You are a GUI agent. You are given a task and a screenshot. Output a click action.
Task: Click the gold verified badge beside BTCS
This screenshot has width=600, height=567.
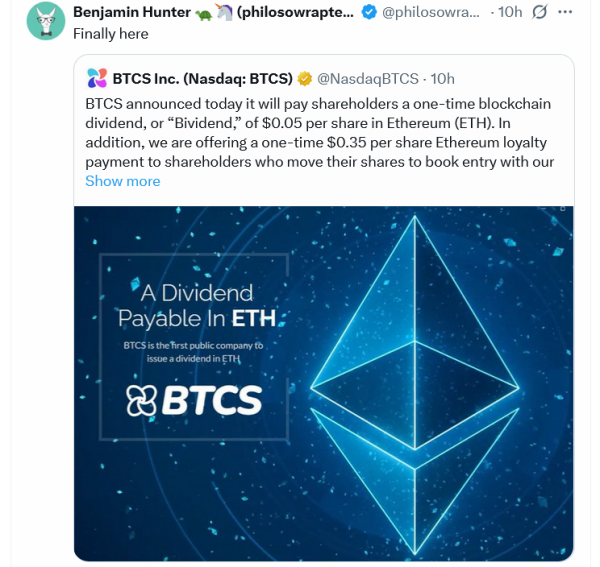[305, 78]
